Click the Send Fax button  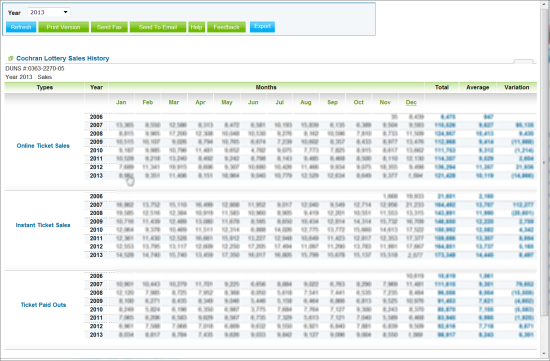point(109,27)
